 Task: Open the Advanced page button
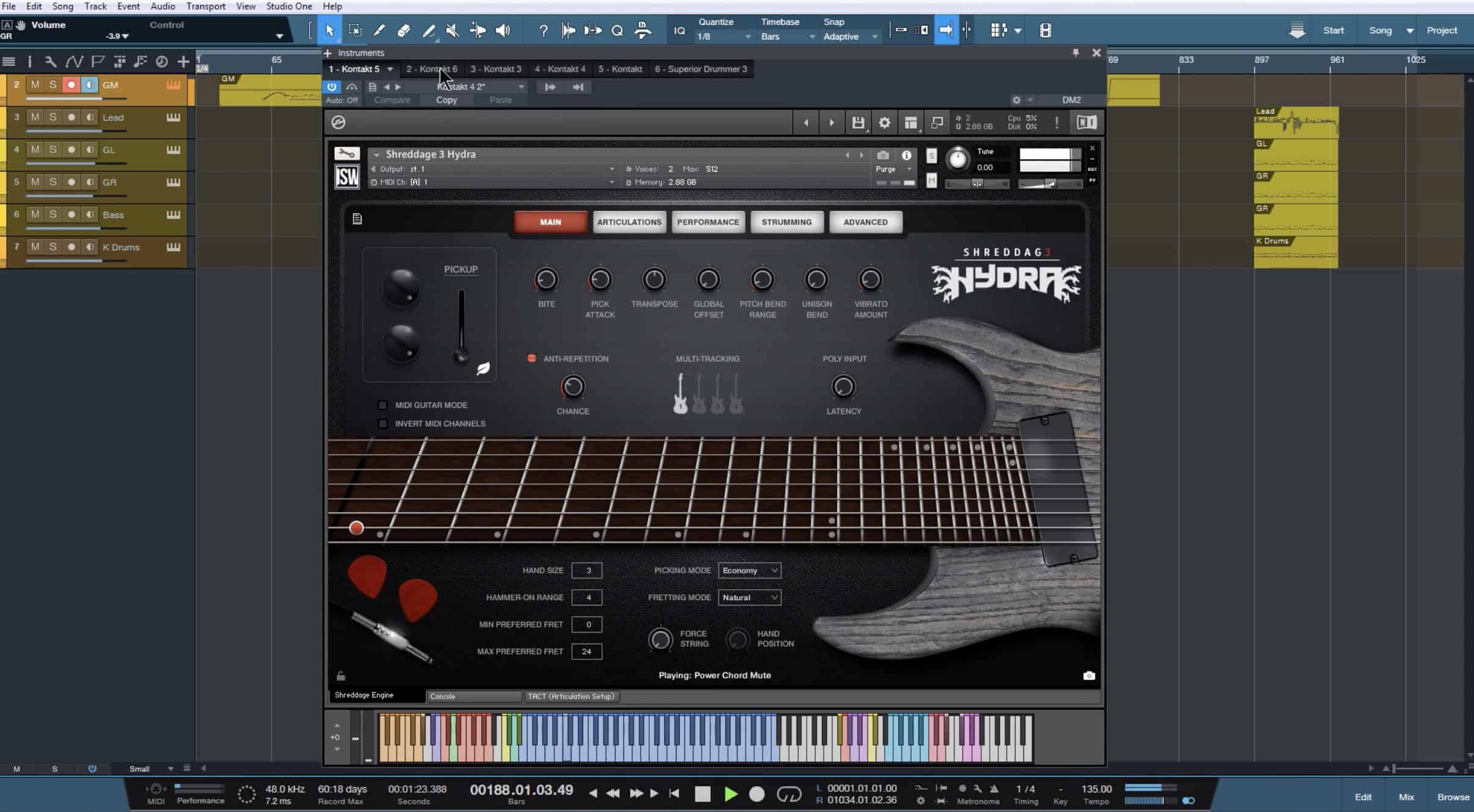point(865,222)
